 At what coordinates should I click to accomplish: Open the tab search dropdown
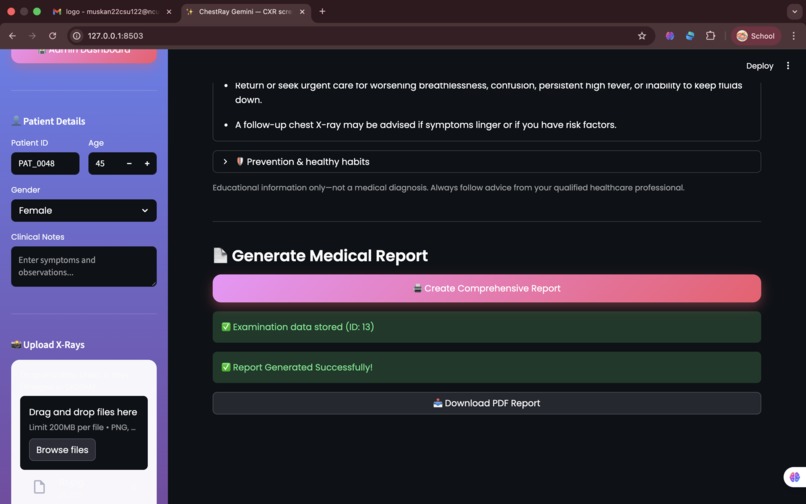tap(794, 11)
